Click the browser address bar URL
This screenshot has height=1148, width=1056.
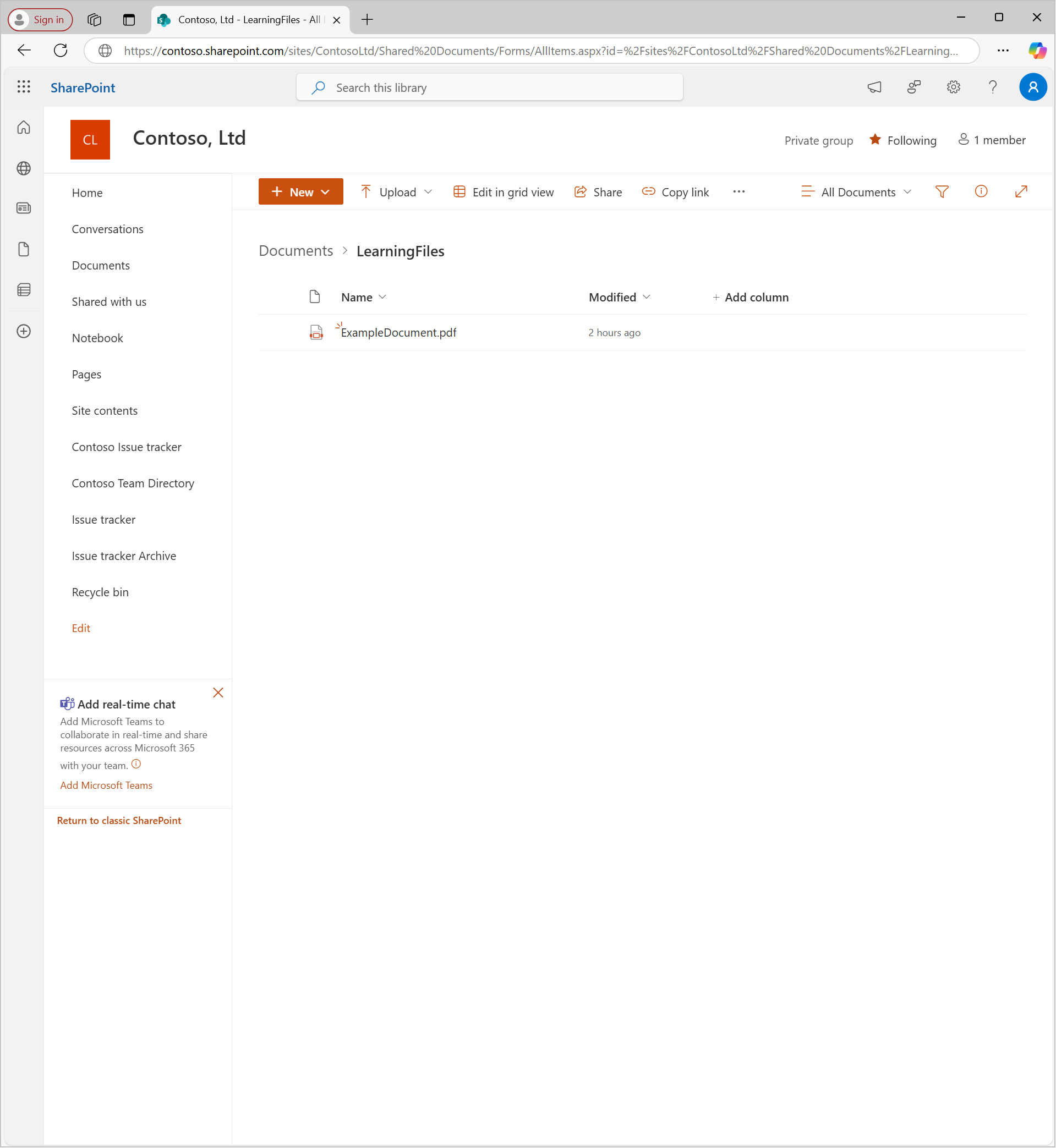(540, 51)
